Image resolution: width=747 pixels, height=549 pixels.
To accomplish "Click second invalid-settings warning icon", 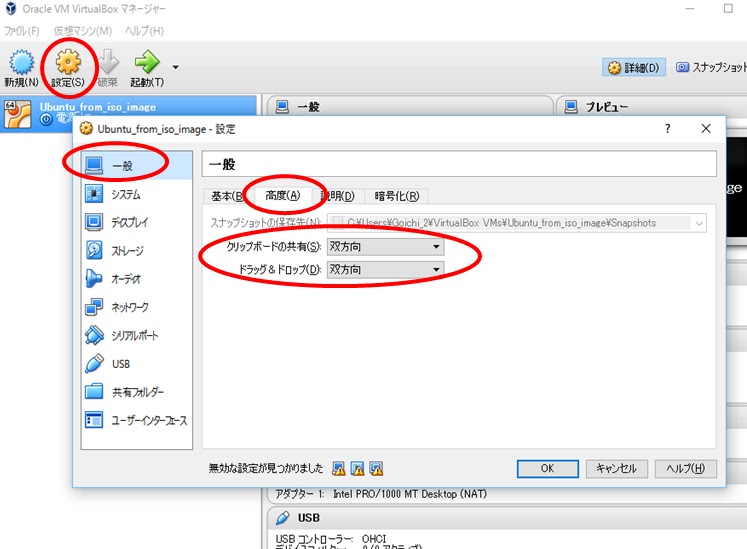I will [x=357, y=469].
